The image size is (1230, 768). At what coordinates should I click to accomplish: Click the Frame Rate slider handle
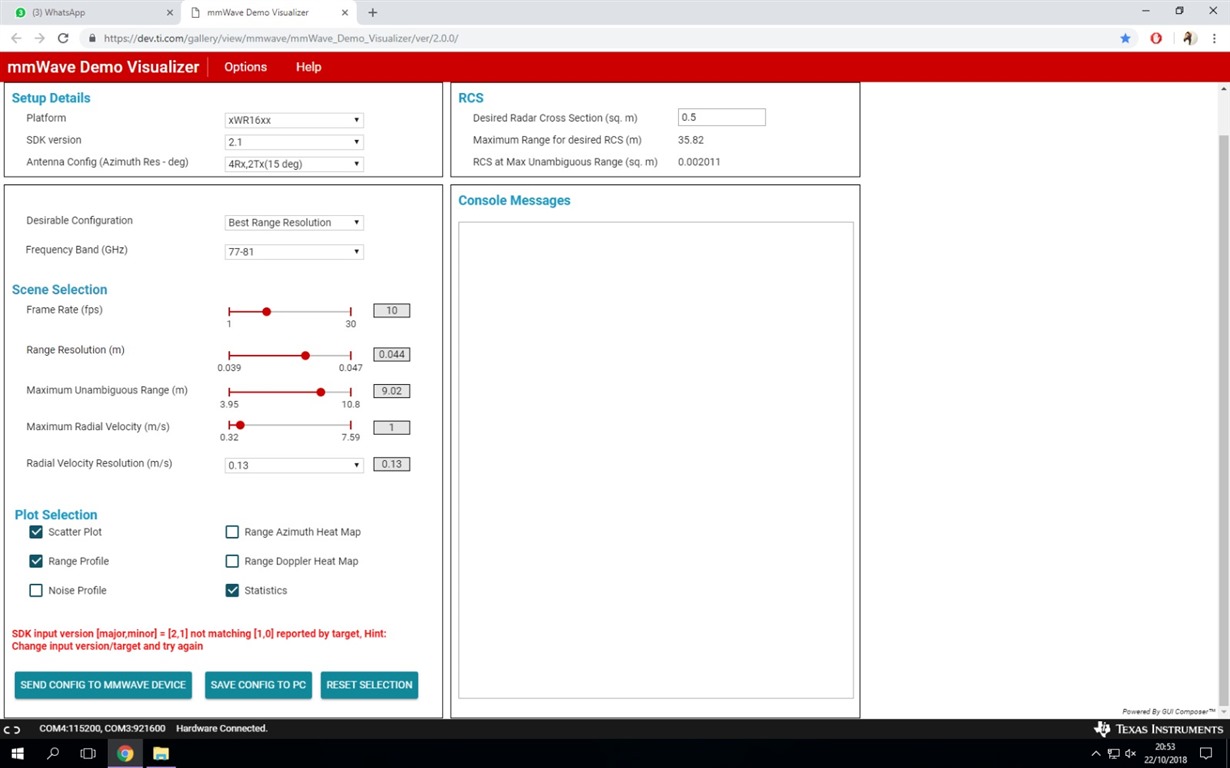click(x=266, y=312)
